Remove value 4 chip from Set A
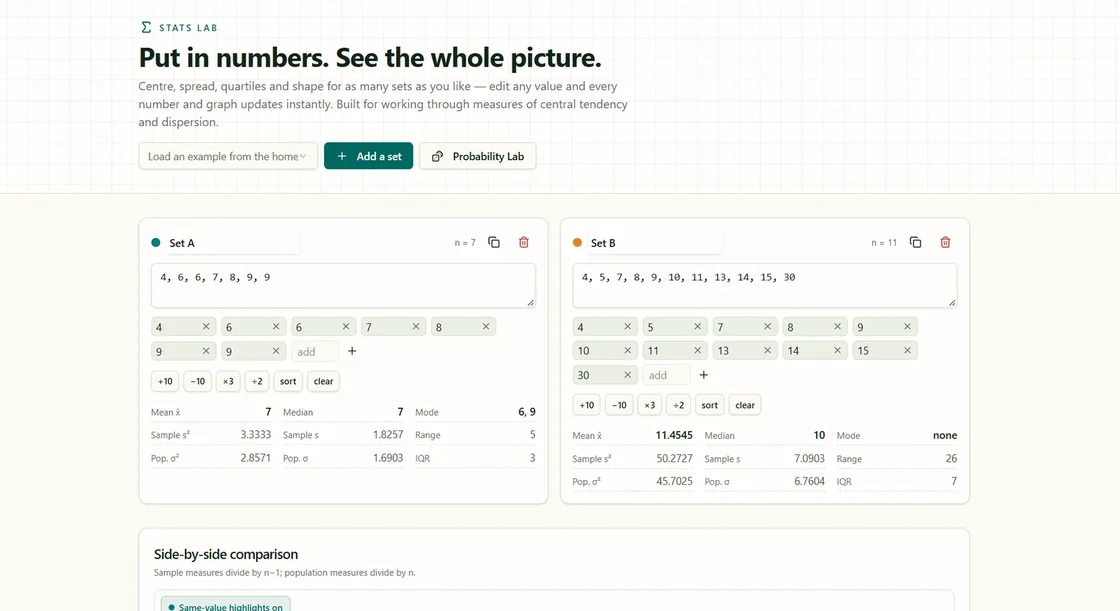Viewport: 1120px width, 611px height. [x=206, y=327]
